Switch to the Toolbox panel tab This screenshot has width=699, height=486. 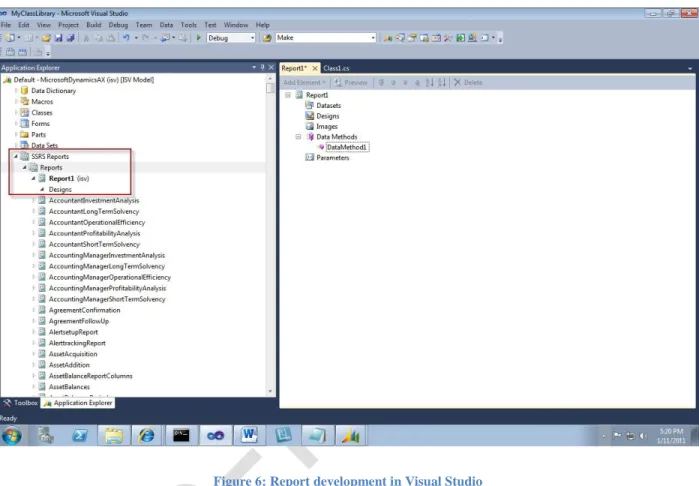20,403
